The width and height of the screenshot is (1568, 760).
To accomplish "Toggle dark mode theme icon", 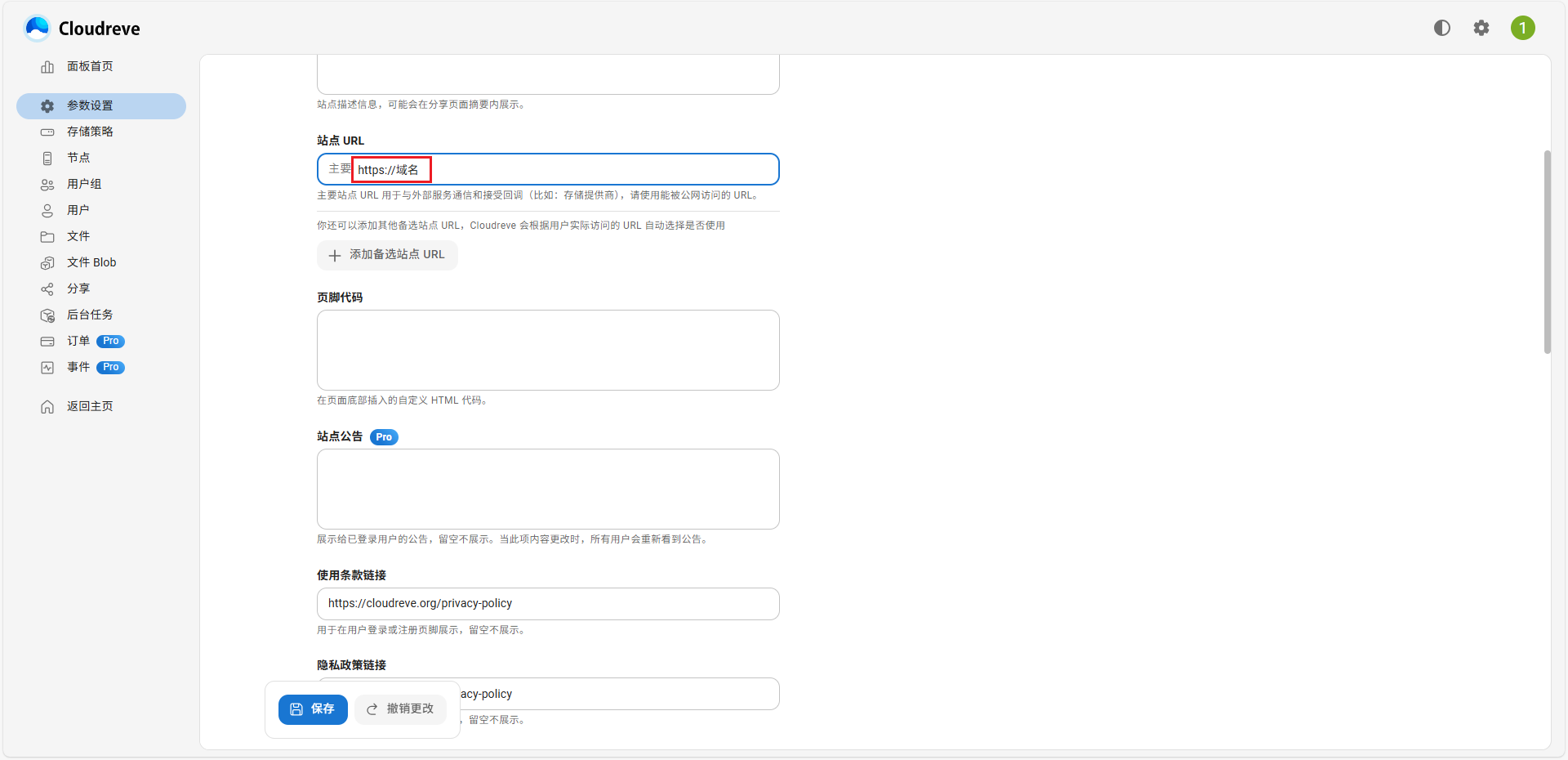I will [1442, 28].
